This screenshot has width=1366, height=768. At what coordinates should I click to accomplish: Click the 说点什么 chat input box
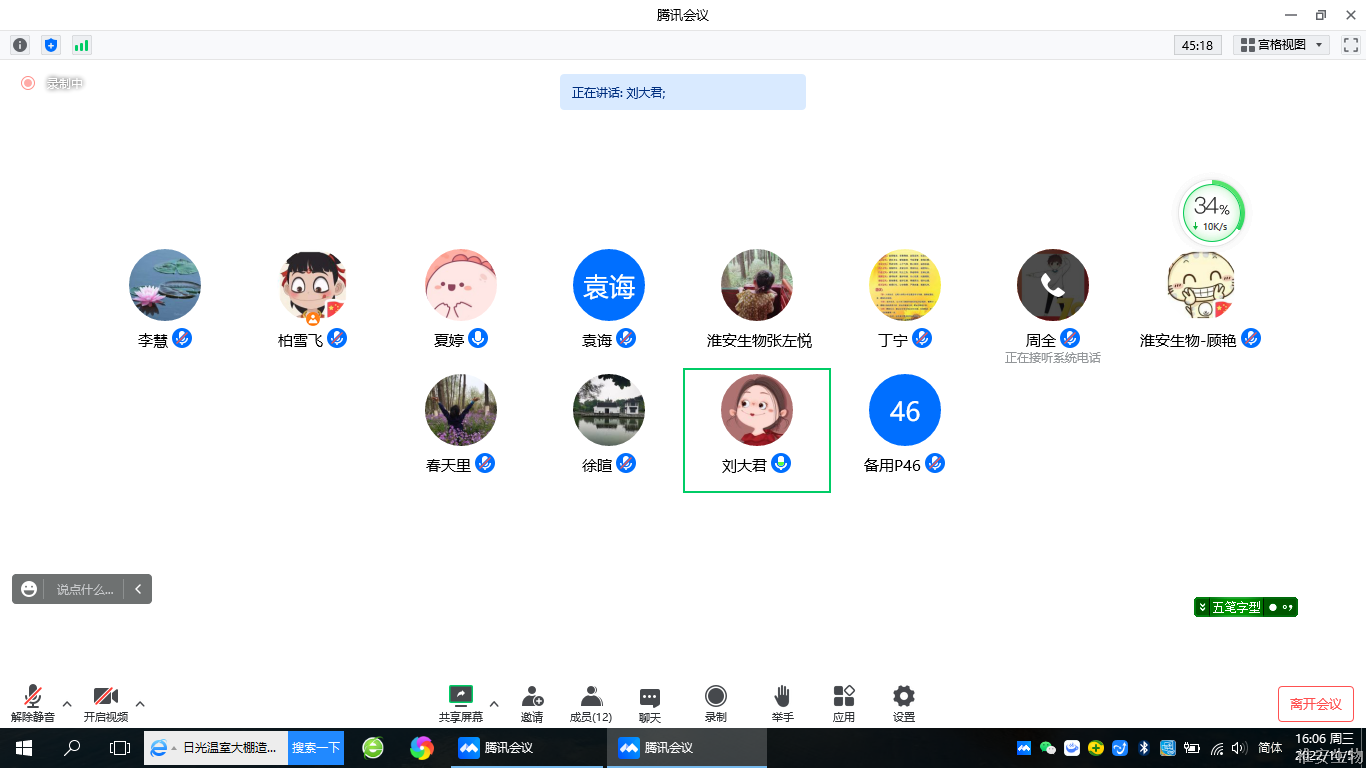(x=84, y=589)
